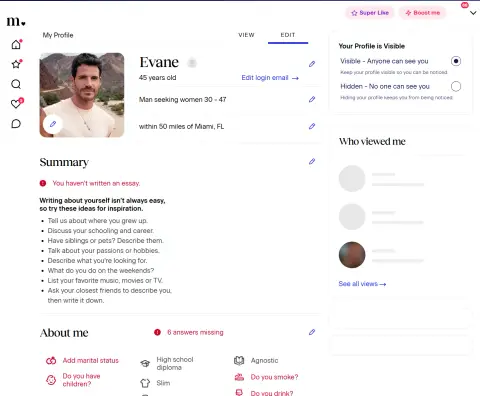
Task: Open the 'See all views' link
Action: (362, 284)
